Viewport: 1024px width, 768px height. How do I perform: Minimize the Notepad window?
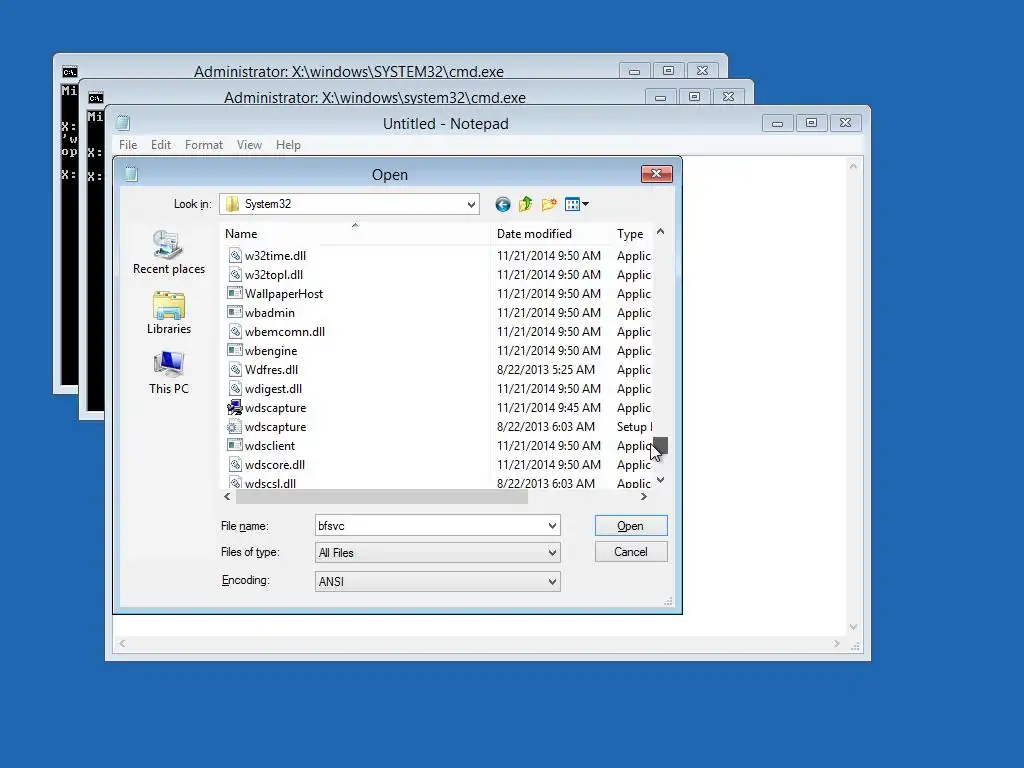point(777,123)
